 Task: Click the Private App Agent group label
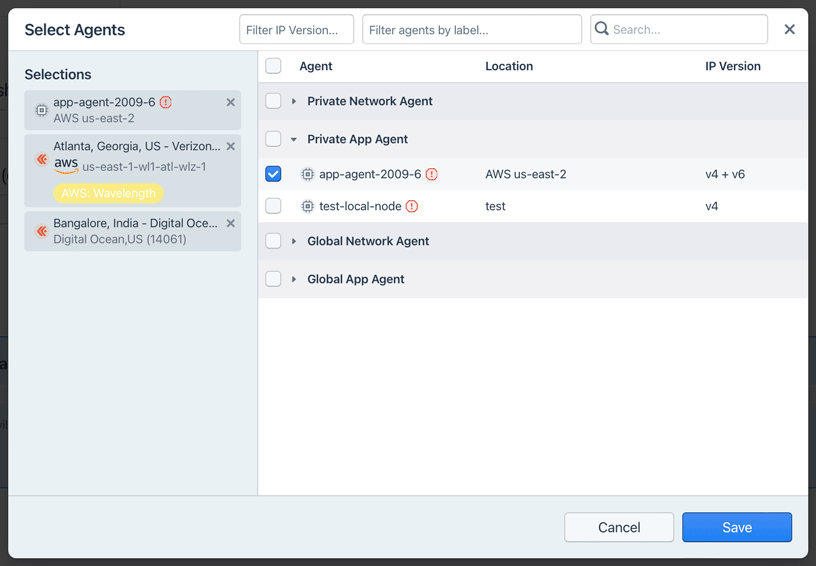[358, 139]
